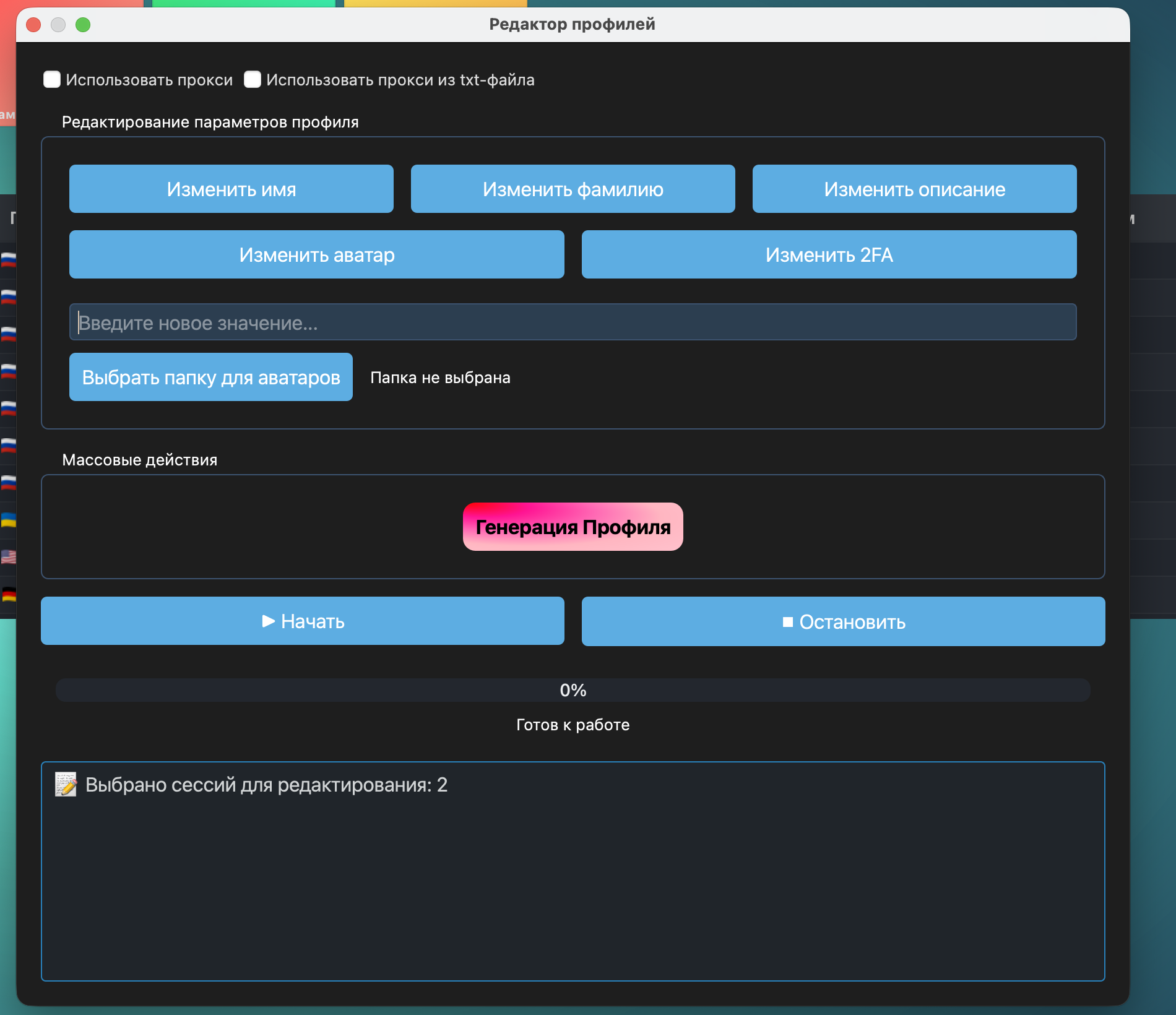Screen dimensions: 1176x1015
Task: Click the notepad icon in the log
Action: tap(66, 784)
